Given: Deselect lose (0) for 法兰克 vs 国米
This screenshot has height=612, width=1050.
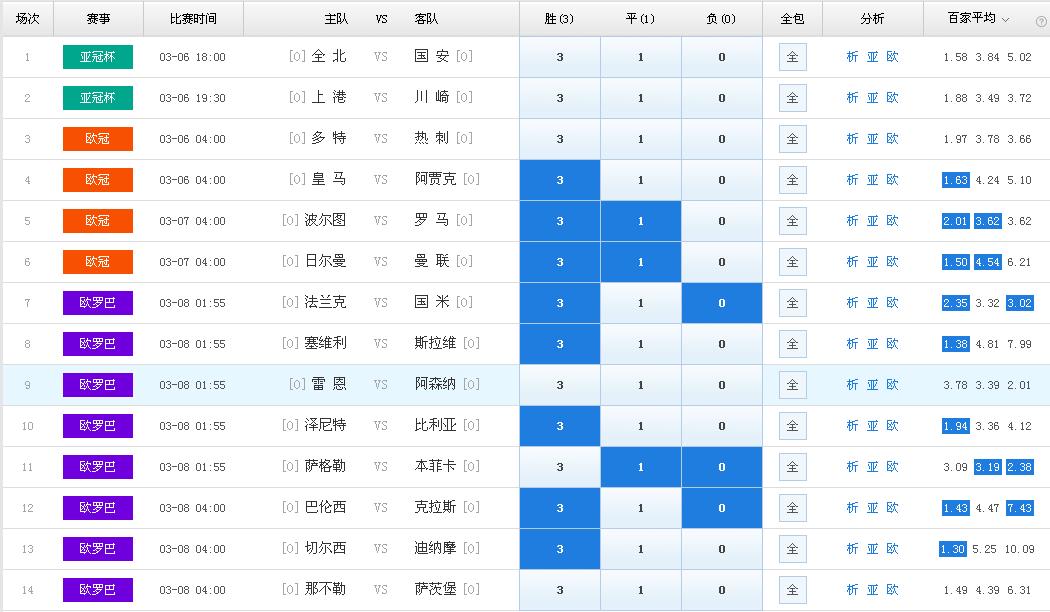Looking at the screenshot, I should click(x=722, y=303).
